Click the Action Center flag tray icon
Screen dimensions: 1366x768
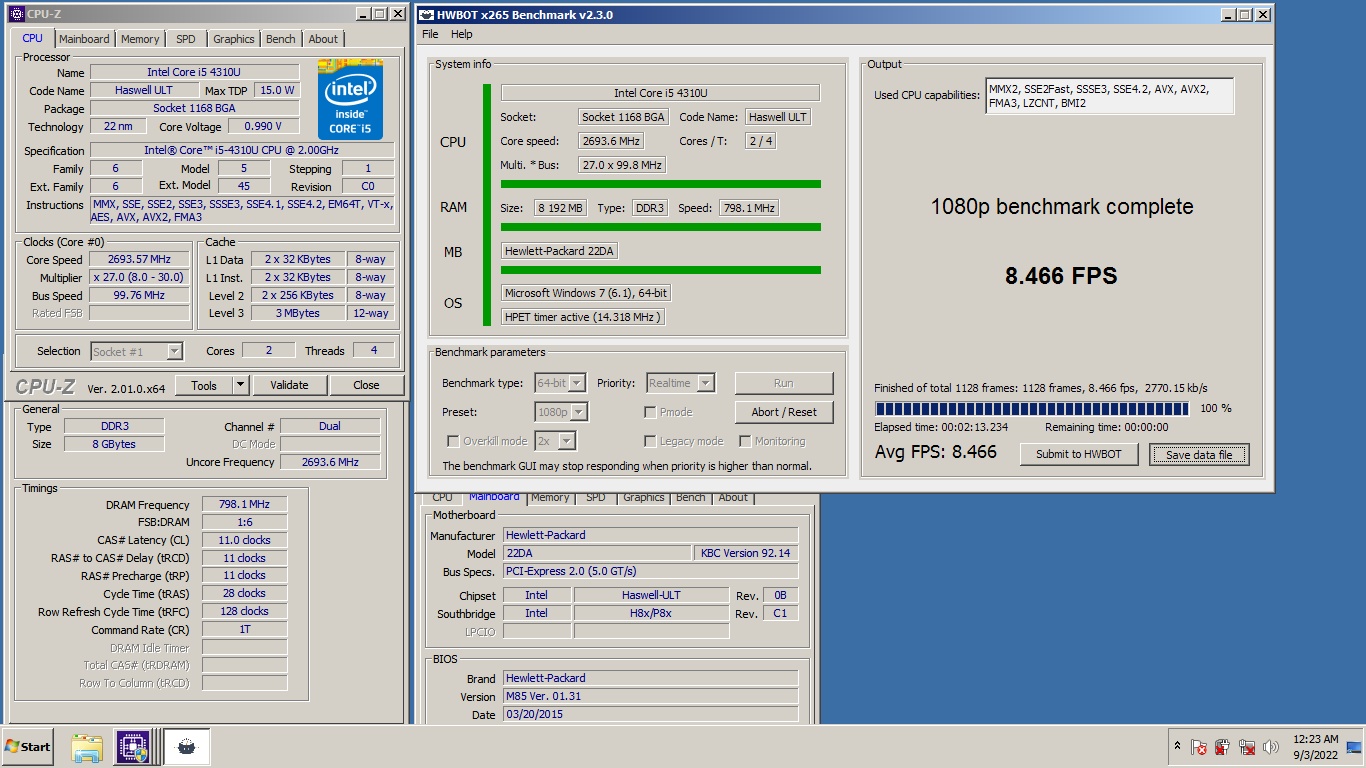pos(1199,747)
